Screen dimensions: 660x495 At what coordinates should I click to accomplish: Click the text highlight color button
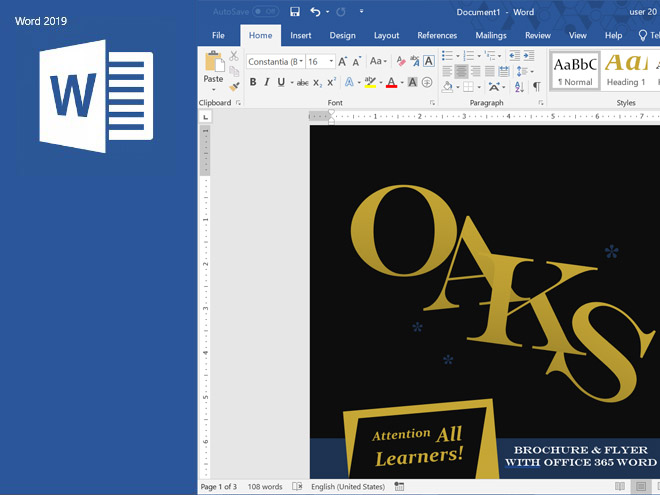(370, 82)
